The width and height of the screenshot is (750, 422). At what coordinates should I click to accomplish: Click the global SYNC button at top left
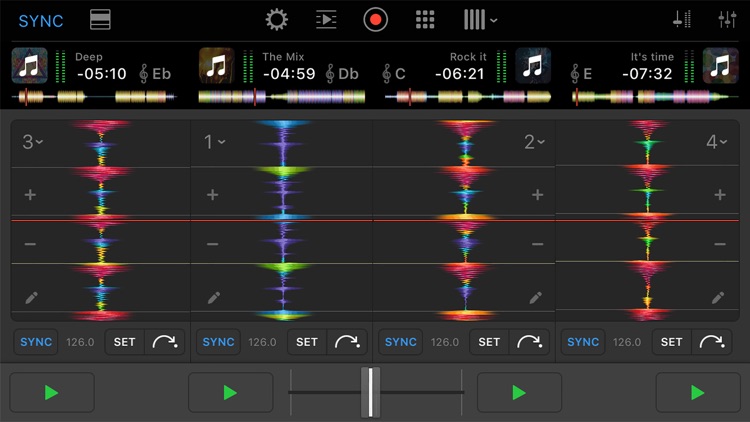click(40, 20)
